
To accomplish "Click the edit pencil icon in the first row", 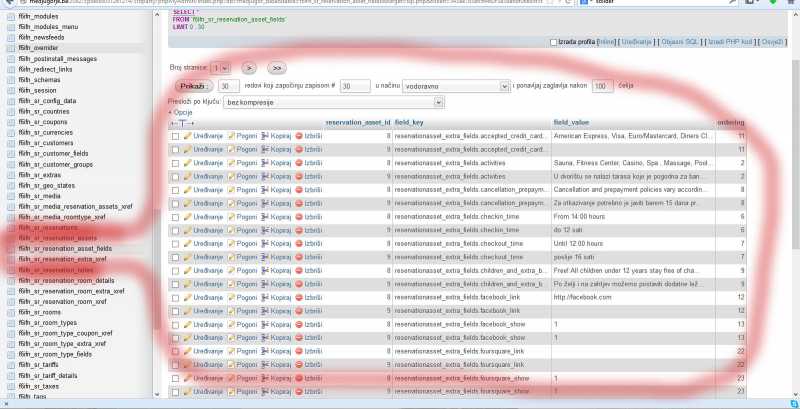I will (188, 134).
